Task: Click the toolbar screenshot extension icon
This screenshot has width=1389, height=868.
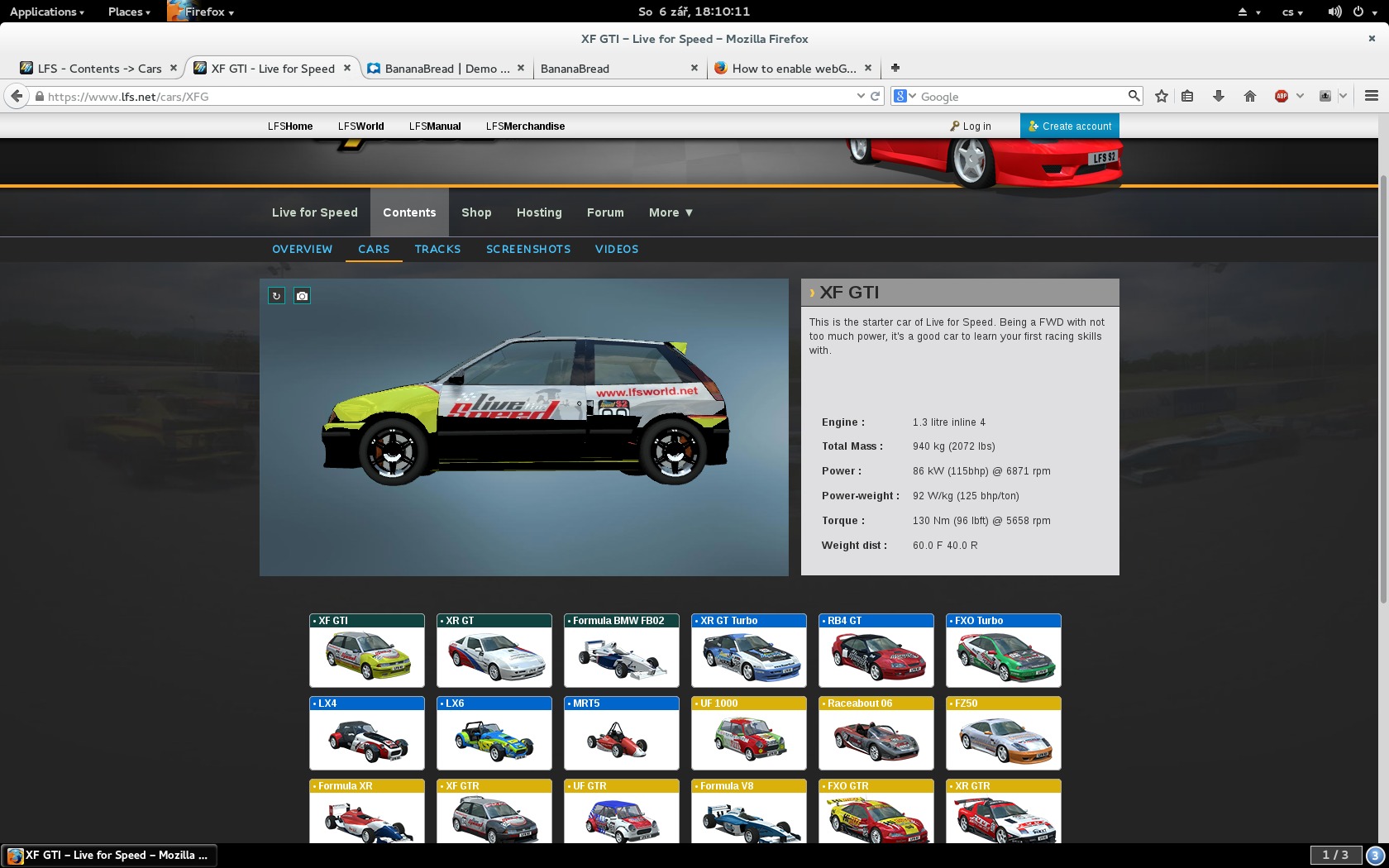Action: [x=1325, y=97]
